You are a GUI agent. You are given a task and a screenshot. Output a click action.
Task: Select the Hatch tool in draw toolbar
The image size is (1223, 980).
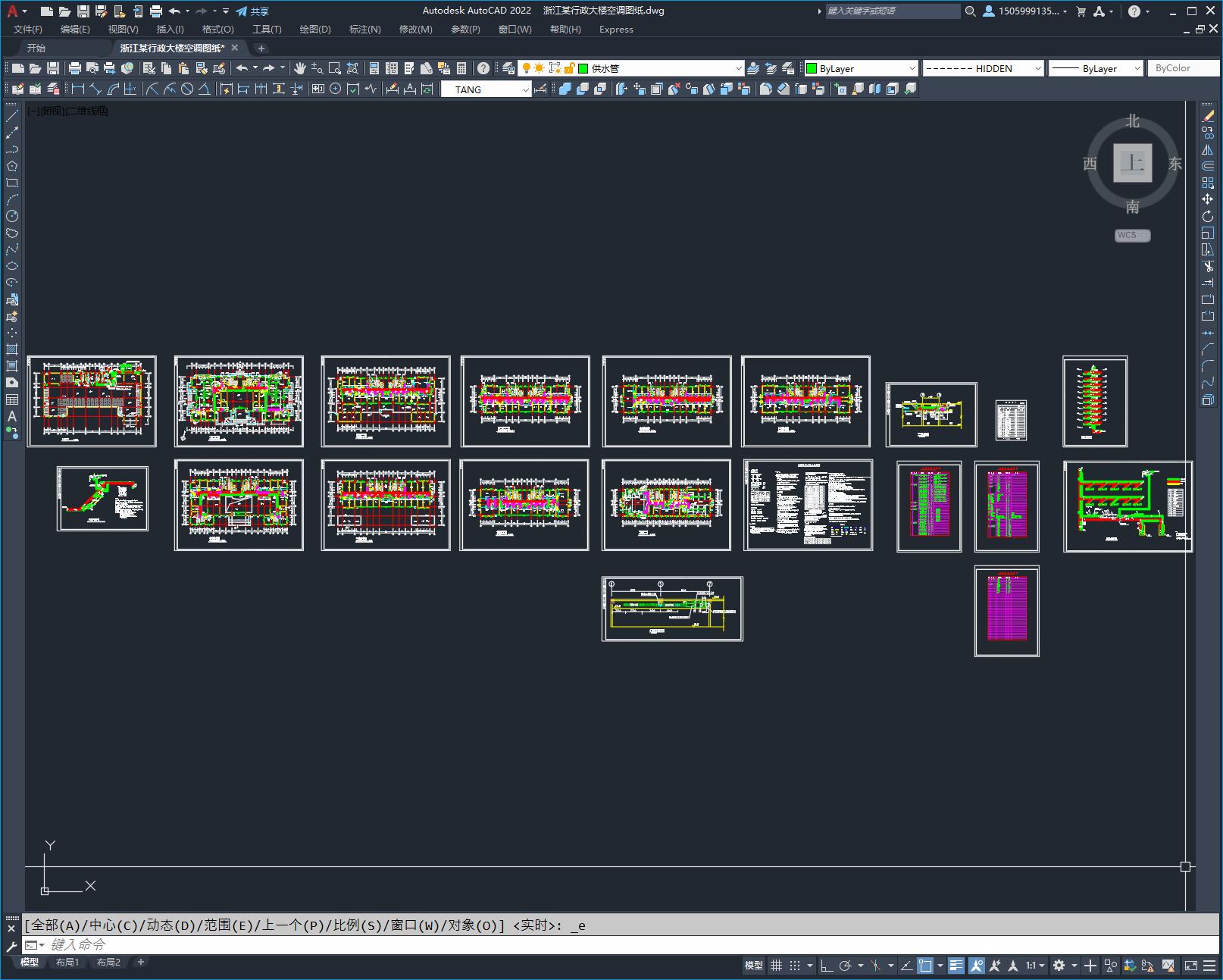tap(12, 349)
